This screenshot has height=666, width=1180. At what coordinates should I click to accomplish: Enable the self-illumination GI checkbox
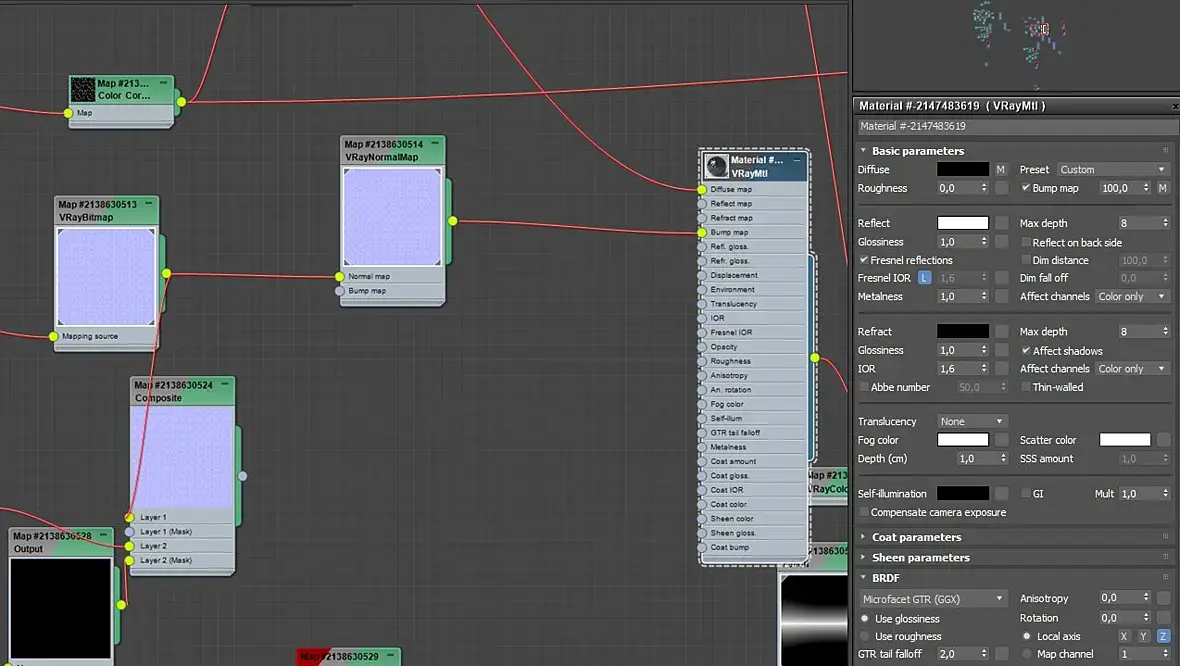point(1026,494)
